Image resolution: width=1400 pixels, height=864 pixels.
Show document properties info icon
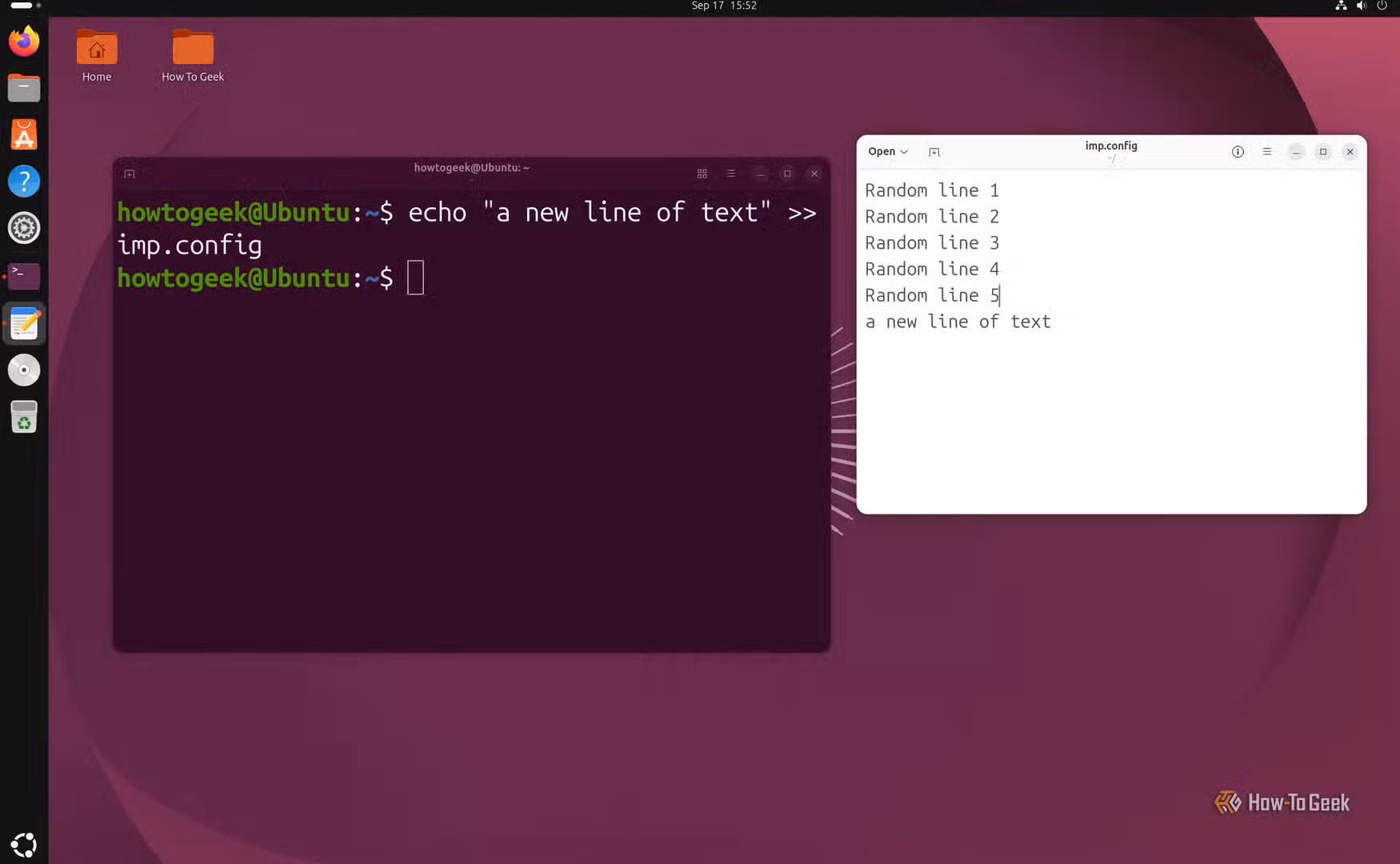(1238, 151)
